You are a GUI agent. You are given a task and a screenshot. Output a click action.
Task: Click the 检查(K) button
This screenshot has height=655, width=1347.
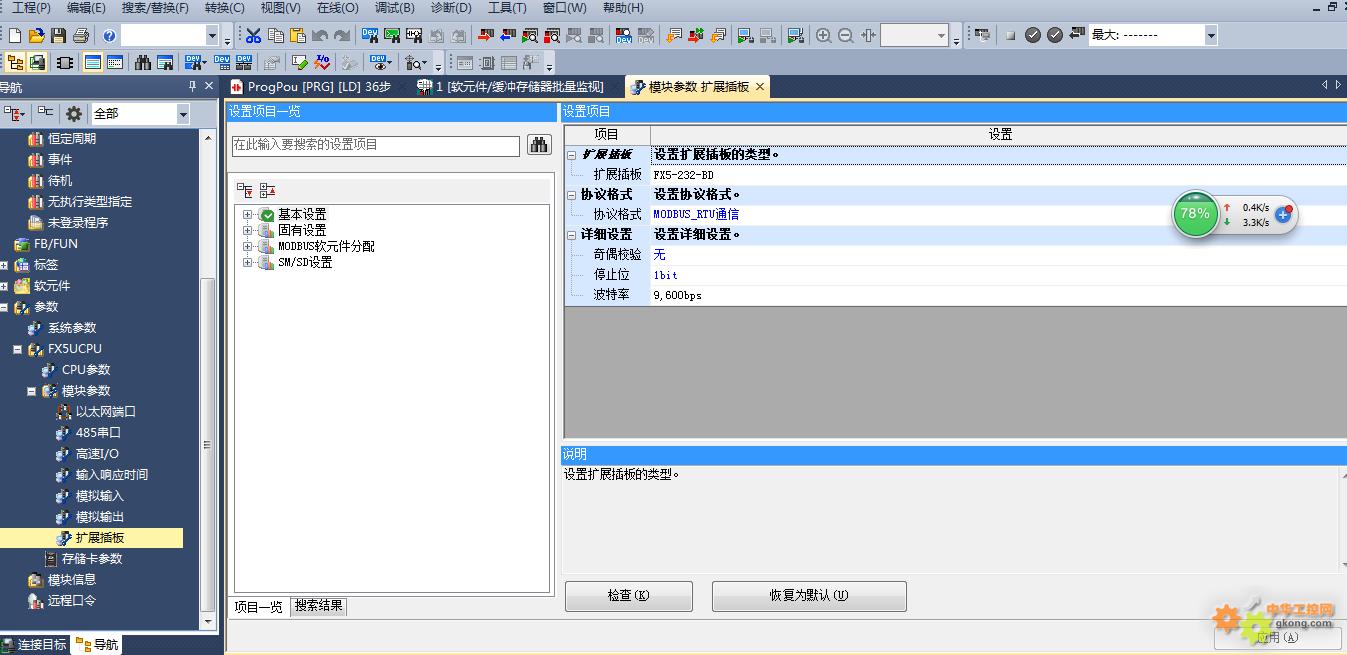[628, 596]
